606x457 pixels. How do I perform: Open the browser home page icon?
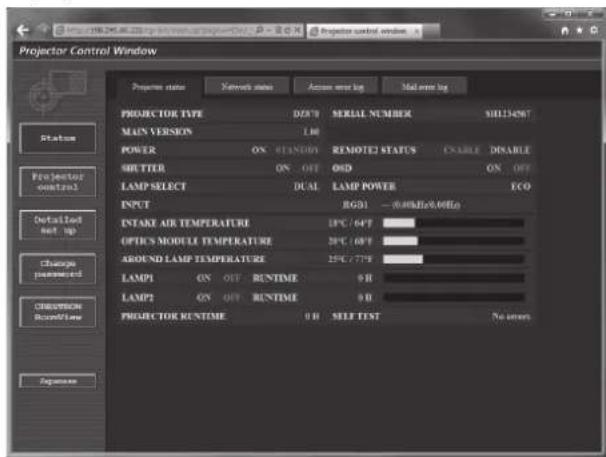565,31
